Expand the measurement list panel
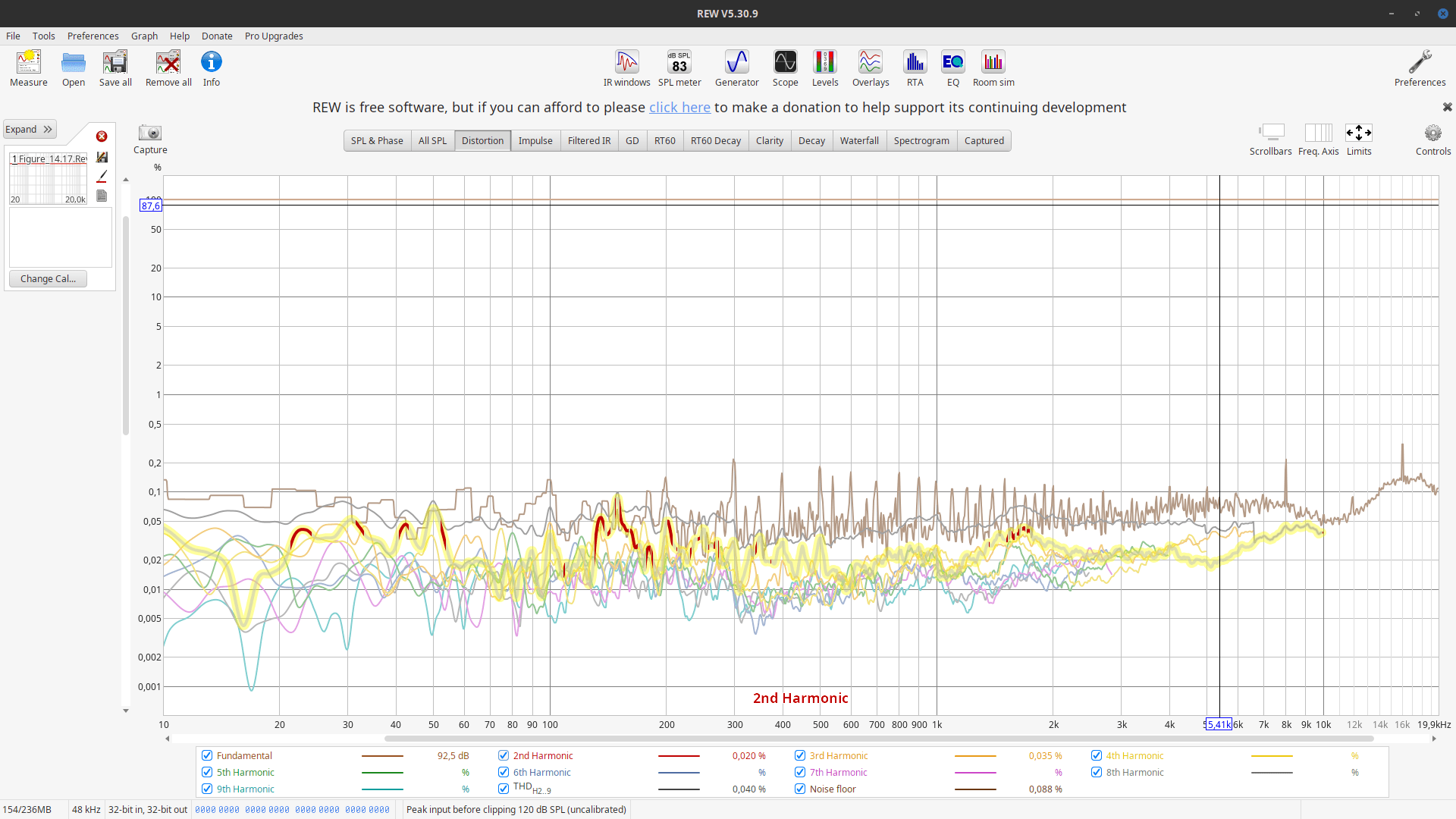 click(x=30, y=129)
